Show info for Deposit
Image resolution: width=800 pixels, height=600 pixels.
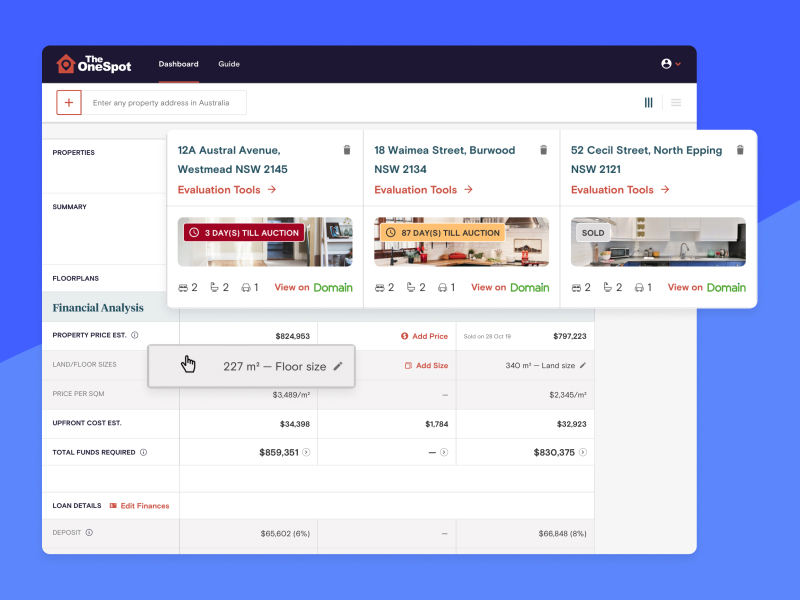tap(89, 533)
